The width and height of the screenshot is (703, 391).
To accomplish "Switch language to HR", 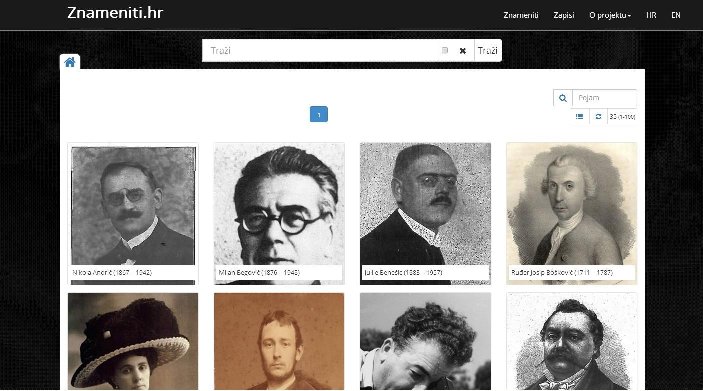I will [651, 15].
